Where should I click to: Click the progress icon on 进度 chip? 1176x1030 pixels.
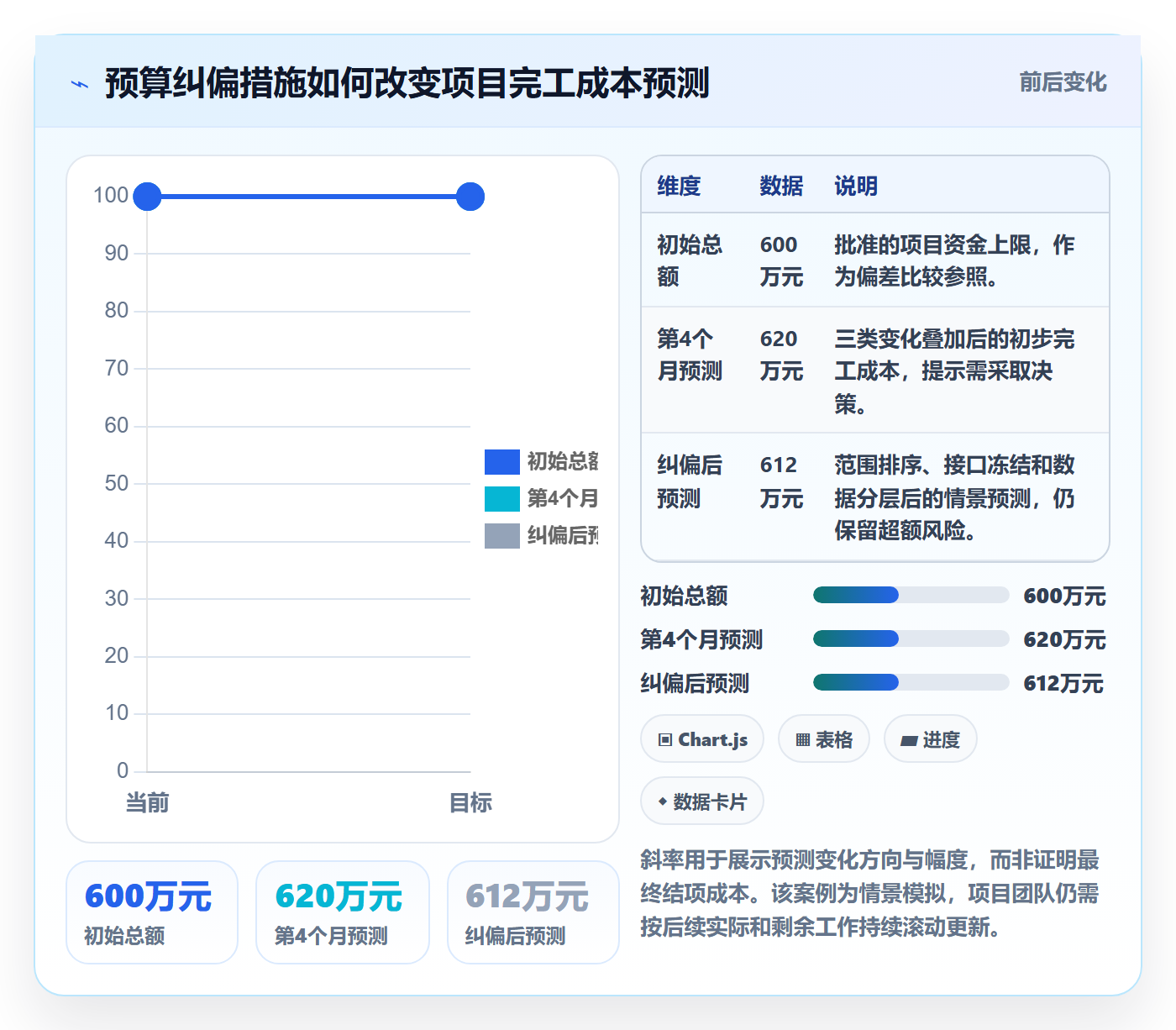[909, 741]
